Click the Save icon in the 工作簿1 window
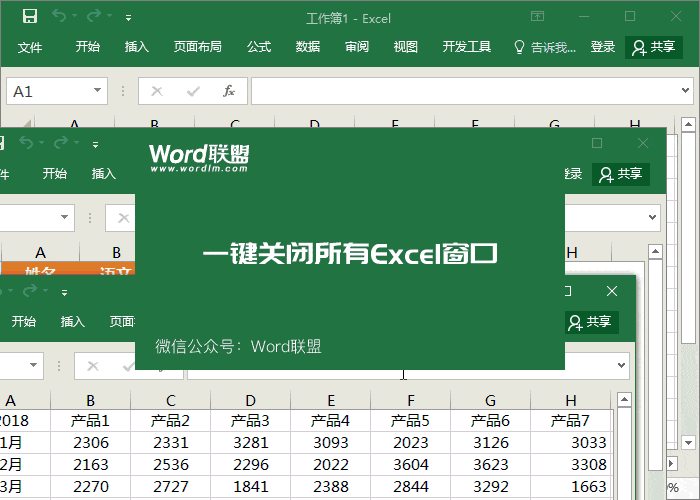This screenshot has width=700, height=500. click(x=30, y=17)
